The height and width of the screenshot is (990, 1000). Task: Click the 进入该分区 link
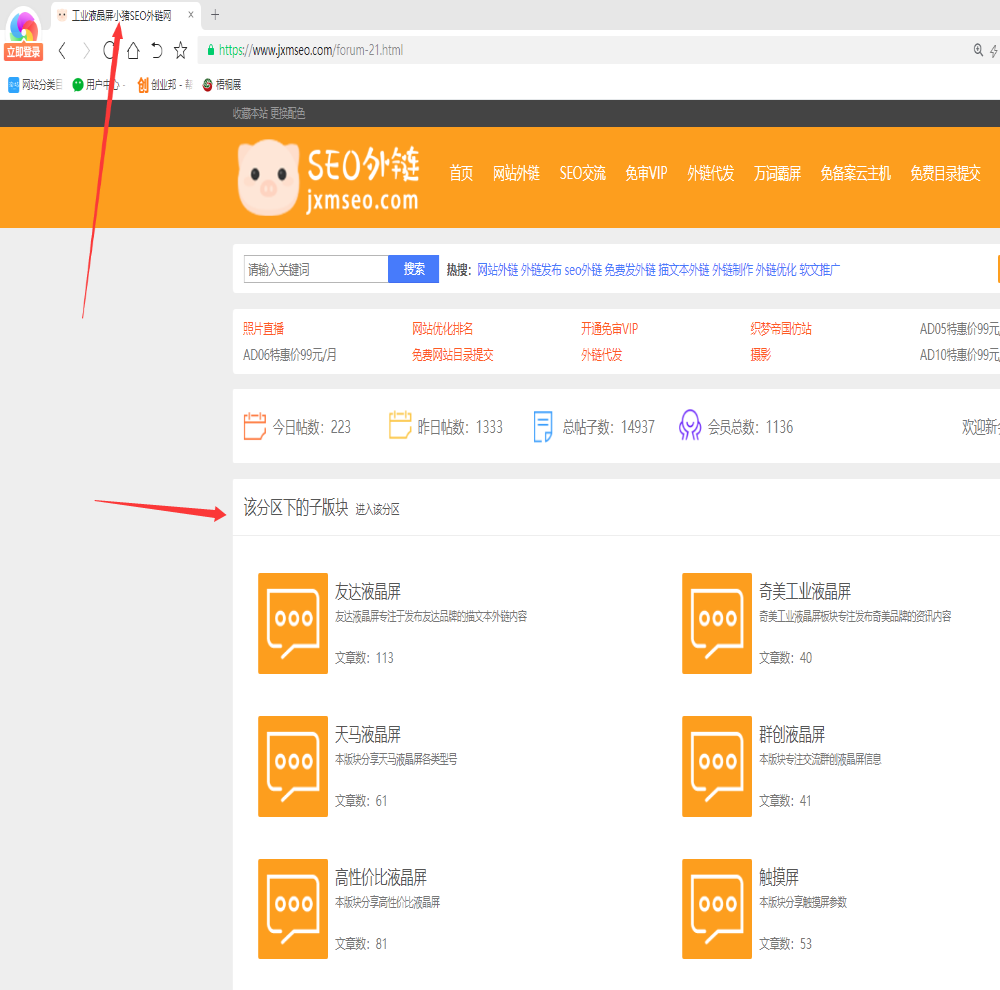(378, 509)
